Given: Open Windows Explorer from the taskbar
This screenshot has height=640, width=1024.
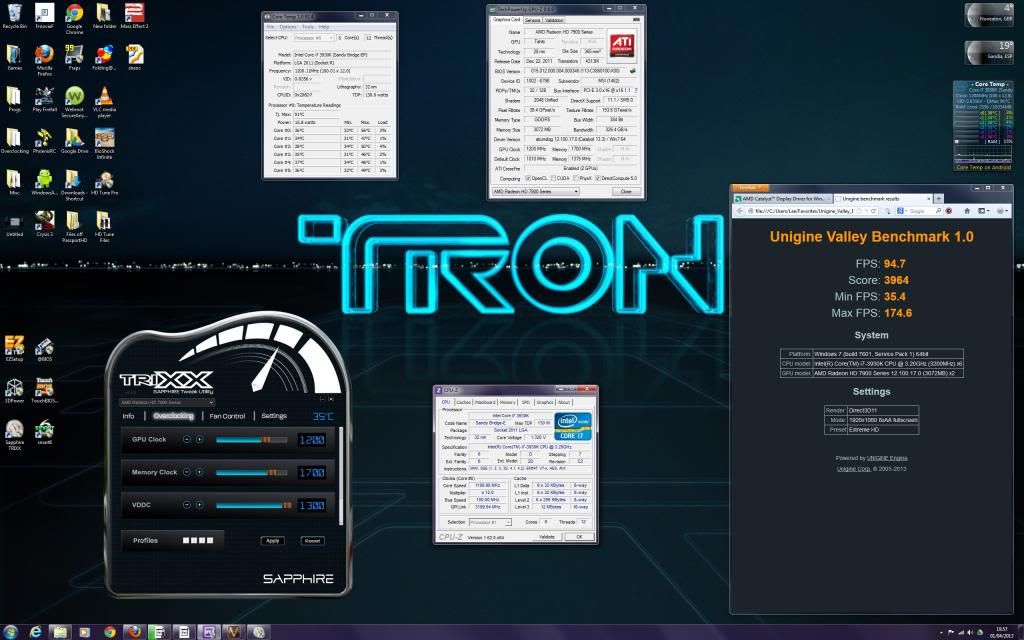Looking at the screenshot, I should pyautogui.click(x=60, y=632).
